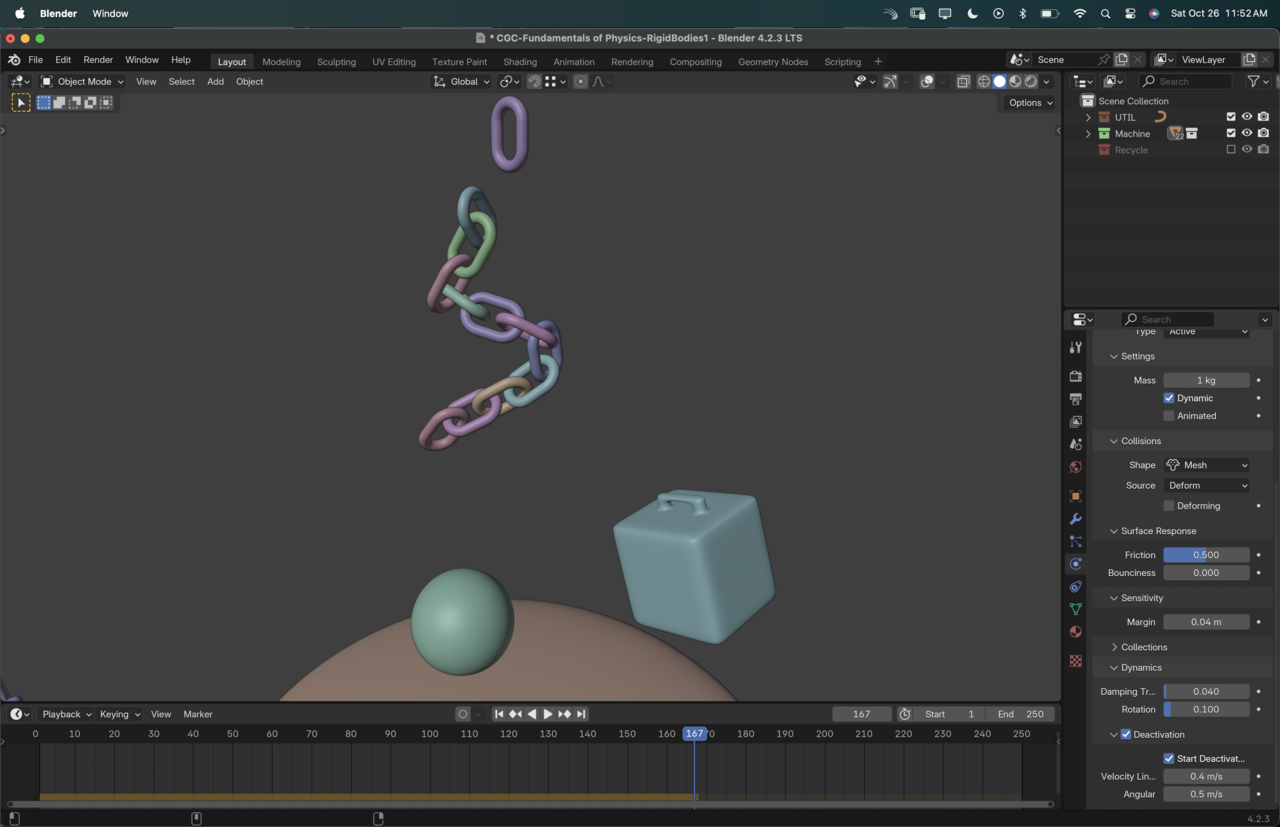1280x827 pixels.
Task: Open the collision Source dropdown
Action: point(1207,485)
